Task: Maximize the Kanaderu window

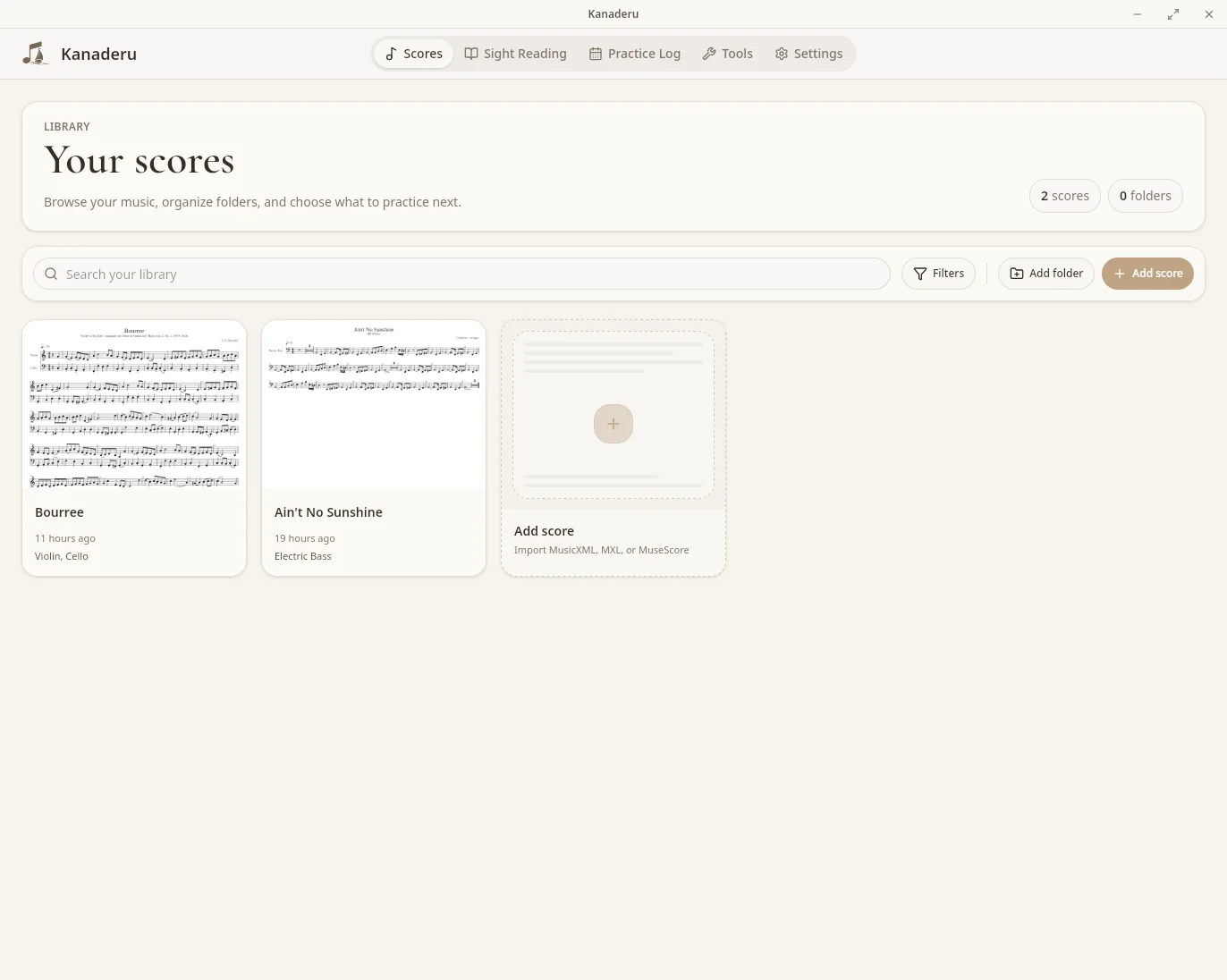Action: click(x=1173, y=14)
